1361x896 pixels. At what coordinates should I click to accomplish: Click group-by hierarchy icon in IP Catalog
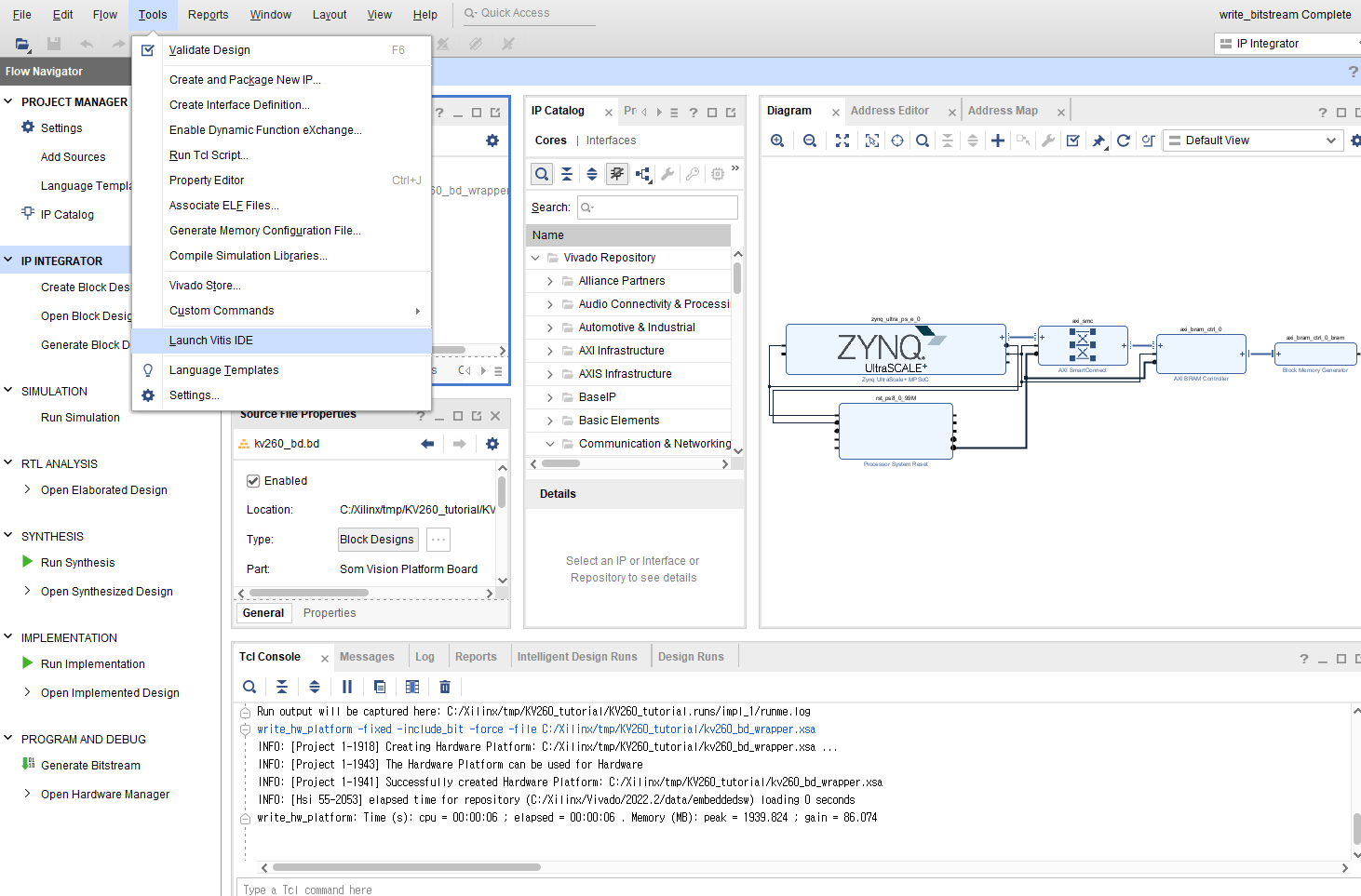coord(642,174)
